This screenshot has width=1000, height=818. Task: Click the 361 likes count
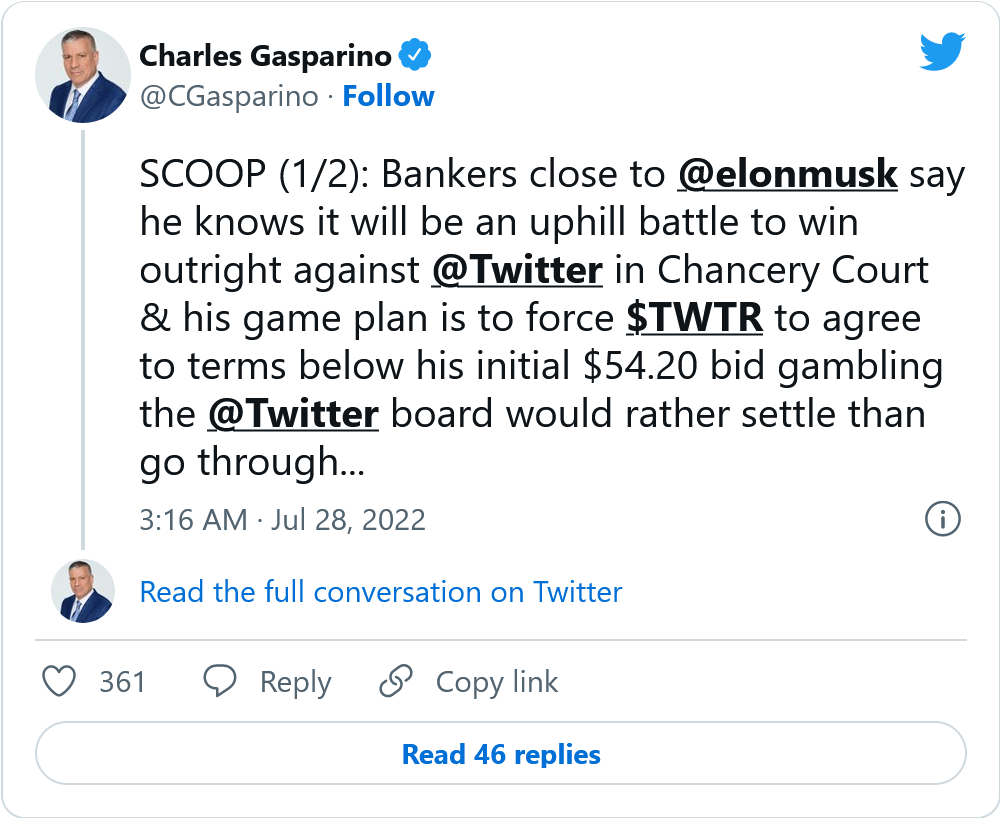(123, 682)
